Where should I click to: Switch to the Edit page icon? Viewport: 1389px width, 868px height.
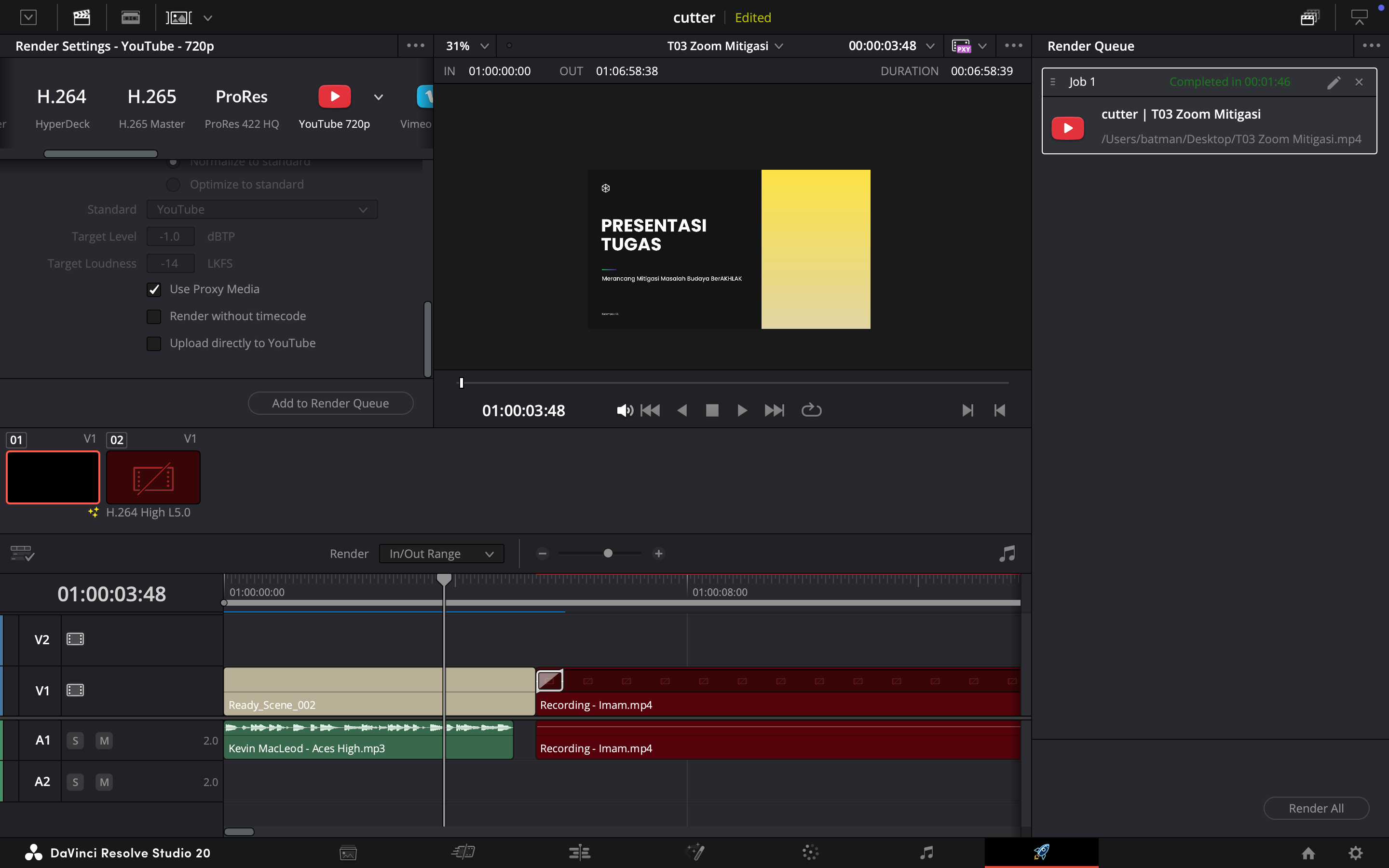coord(579,853)
